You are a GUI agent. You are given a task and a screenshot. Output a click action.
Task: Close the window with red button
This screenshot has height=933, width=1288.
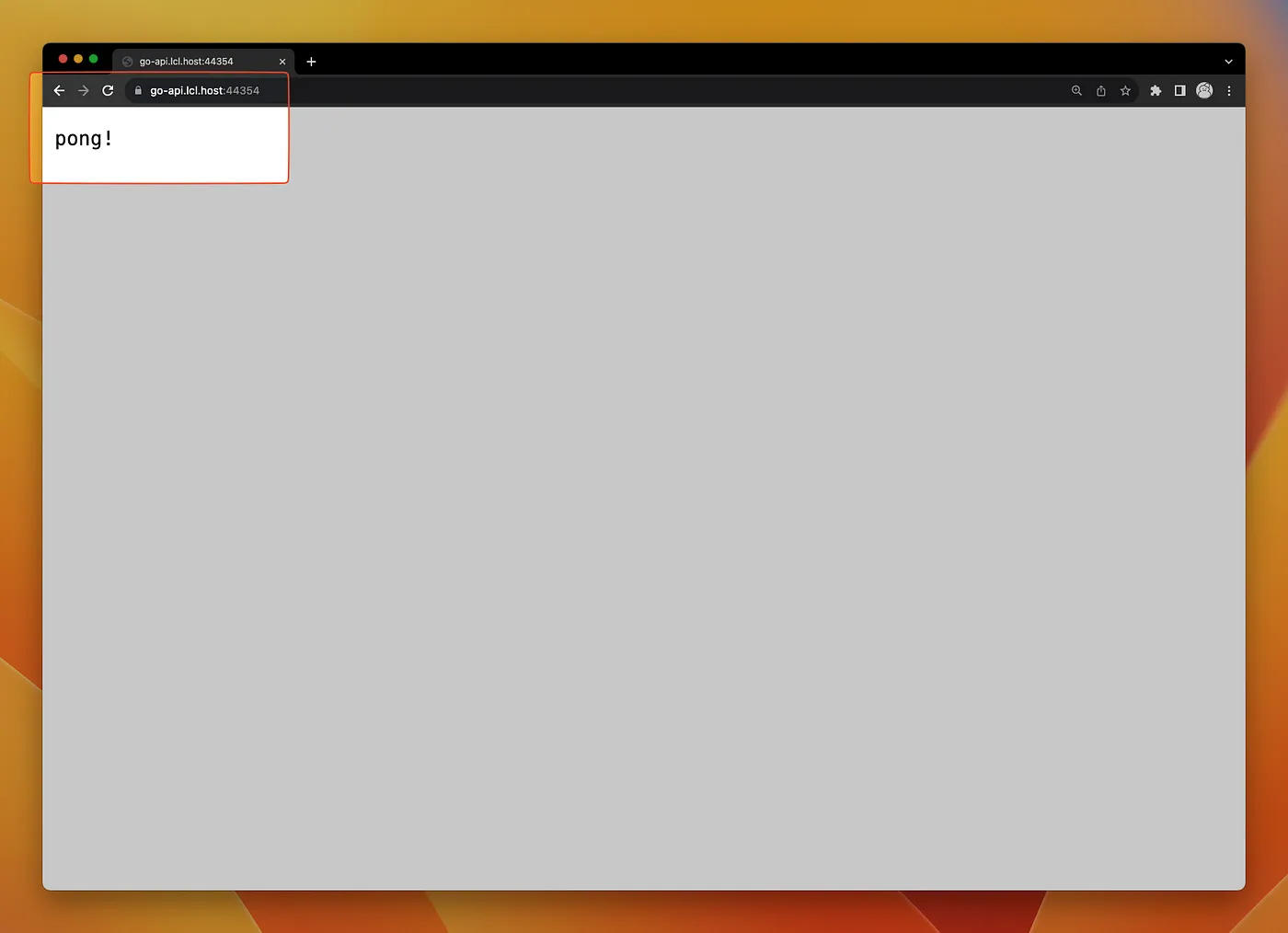click(x=63, y=59)
